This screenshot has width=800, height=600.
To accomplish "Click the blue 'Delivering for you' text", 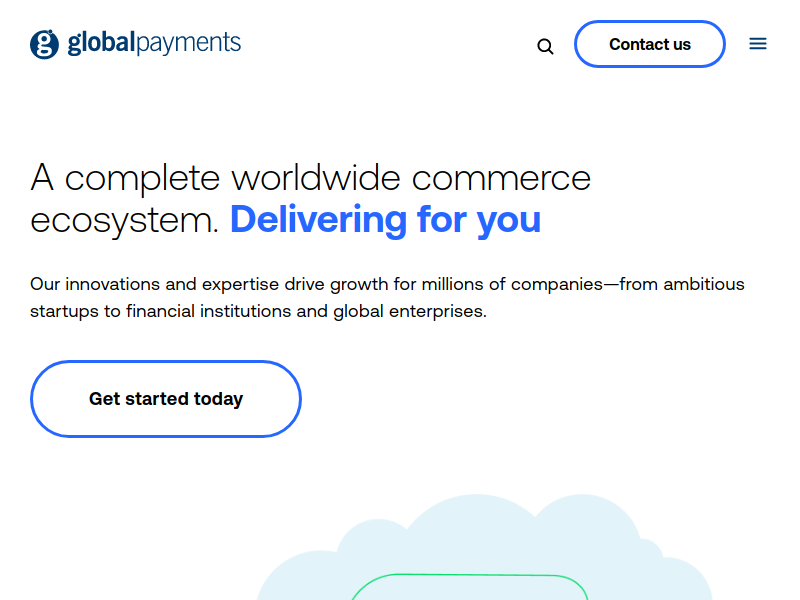I will 385,219.
